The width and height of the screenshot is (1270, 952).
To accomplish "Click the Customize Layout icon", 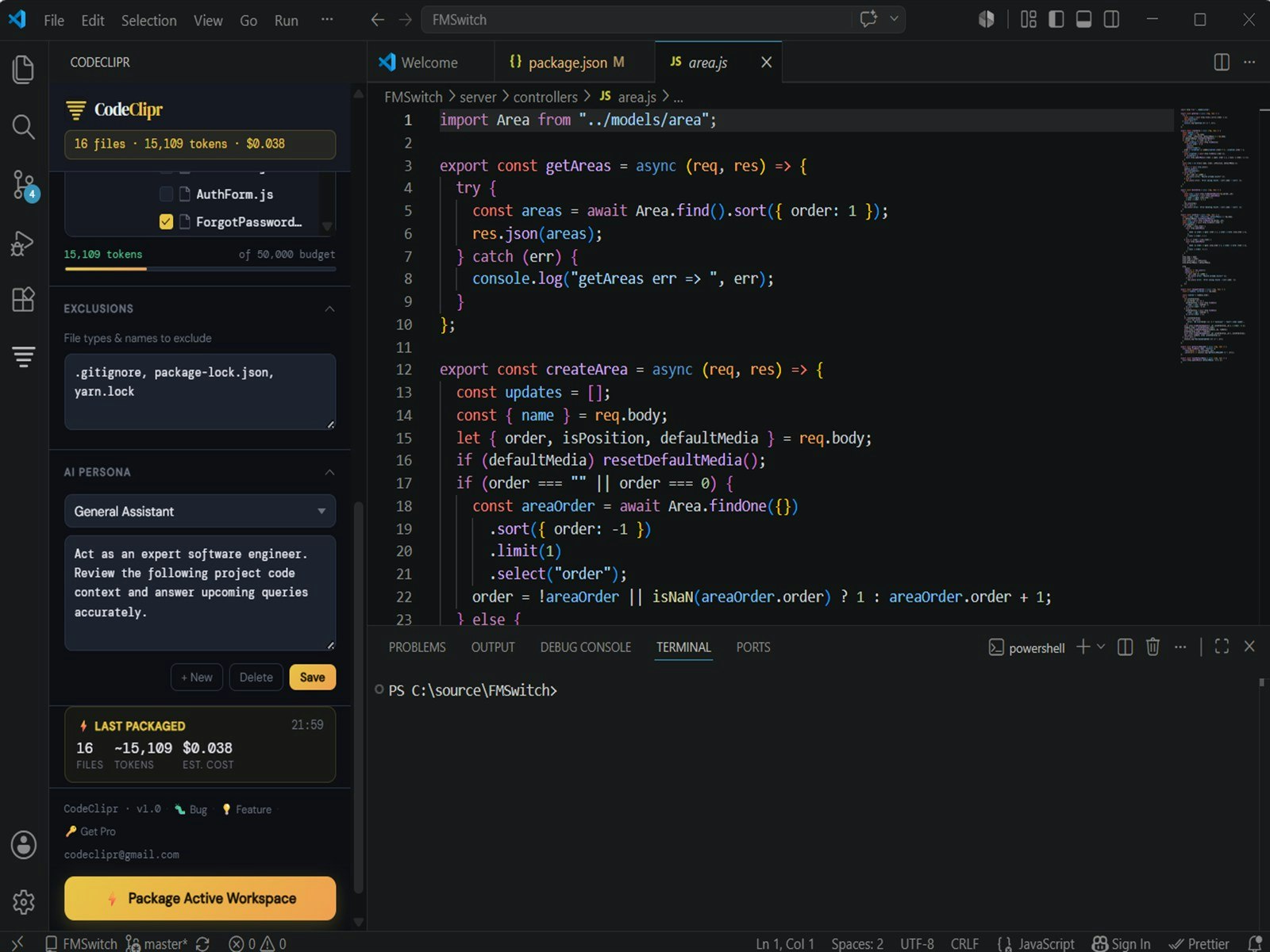I will (x=1029, y=20).
